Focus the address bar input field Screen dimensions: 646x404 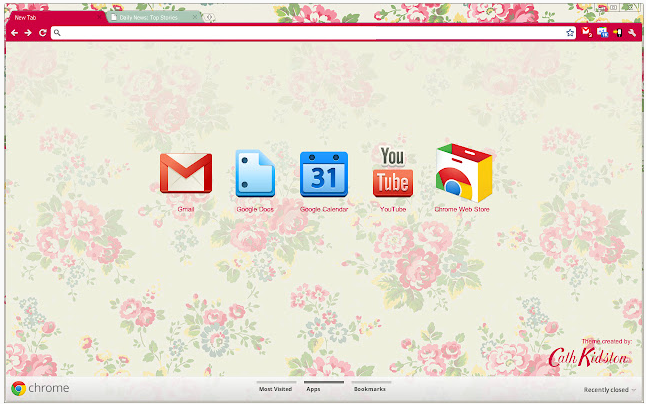coord(313,33)
